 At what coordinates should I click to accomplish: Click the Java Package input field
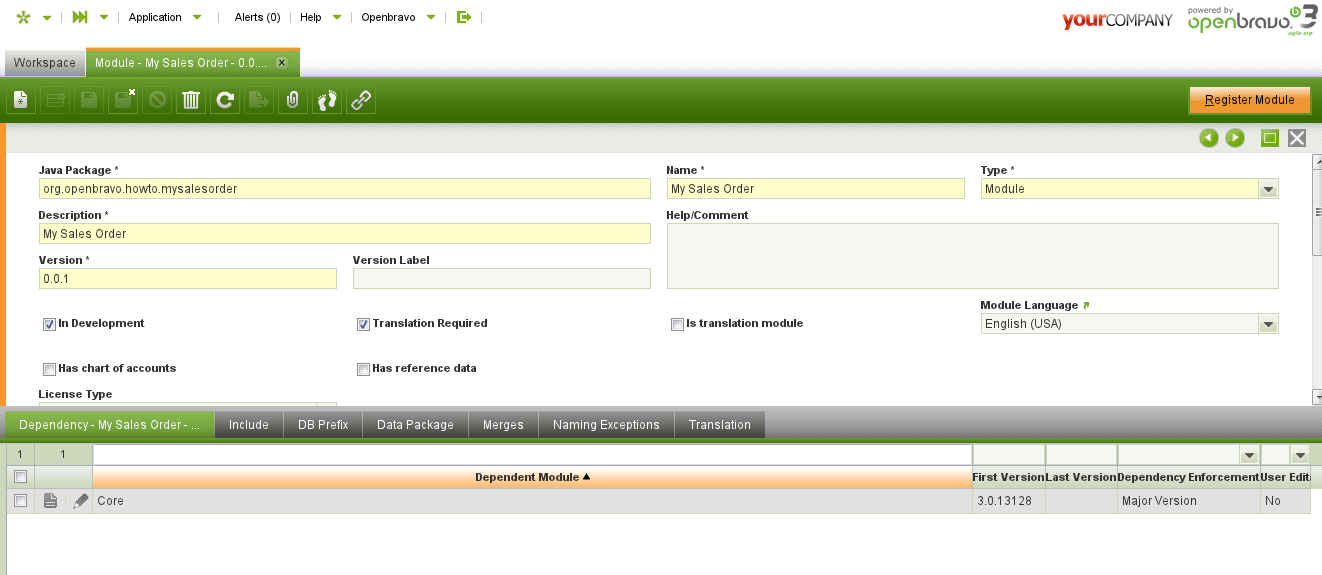(344, 189)
